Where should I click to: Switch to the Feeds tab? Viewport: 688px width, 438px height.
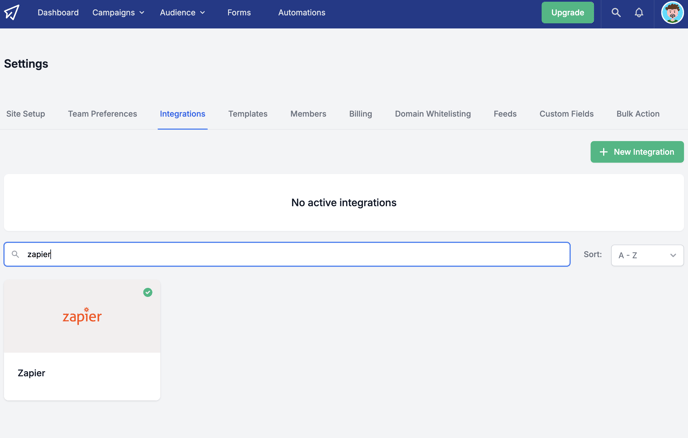click(505, 114)
